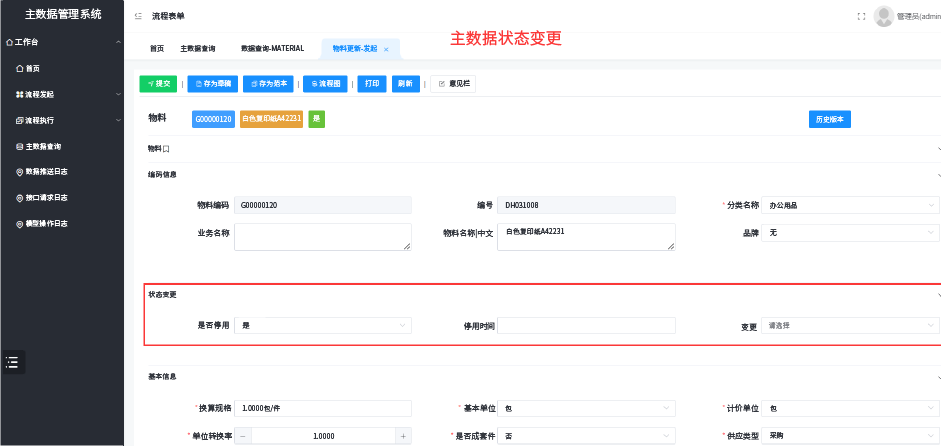The height and width of the screenshot is (446, 941).
Task: Click the floating list icon at bottom-left
Action: [x=12, y=362]
